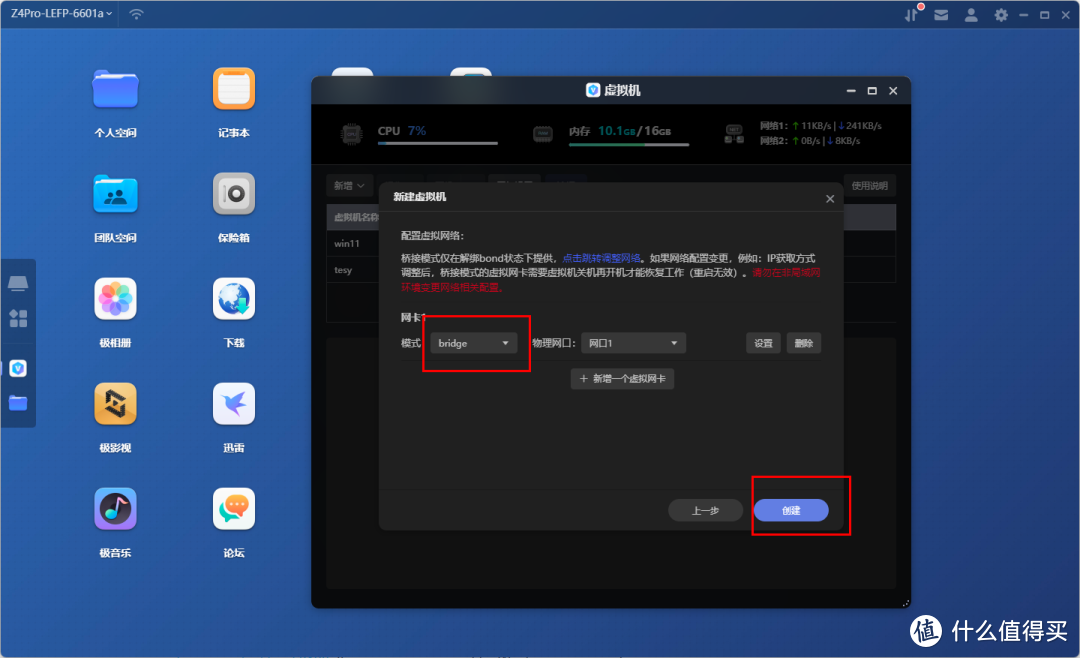Click the 网卡1 label
1080x658 pixels.
coord(414,318)
